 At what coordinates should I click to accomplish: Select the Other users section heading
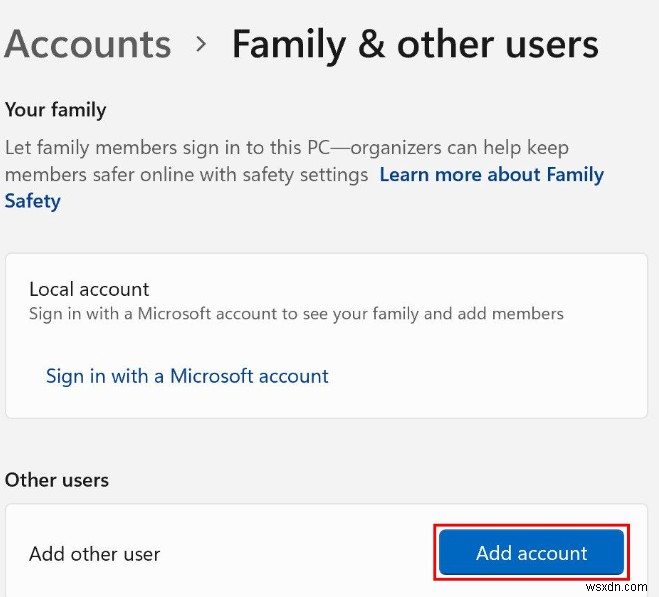pyautogui.click(x=57, y=480)
